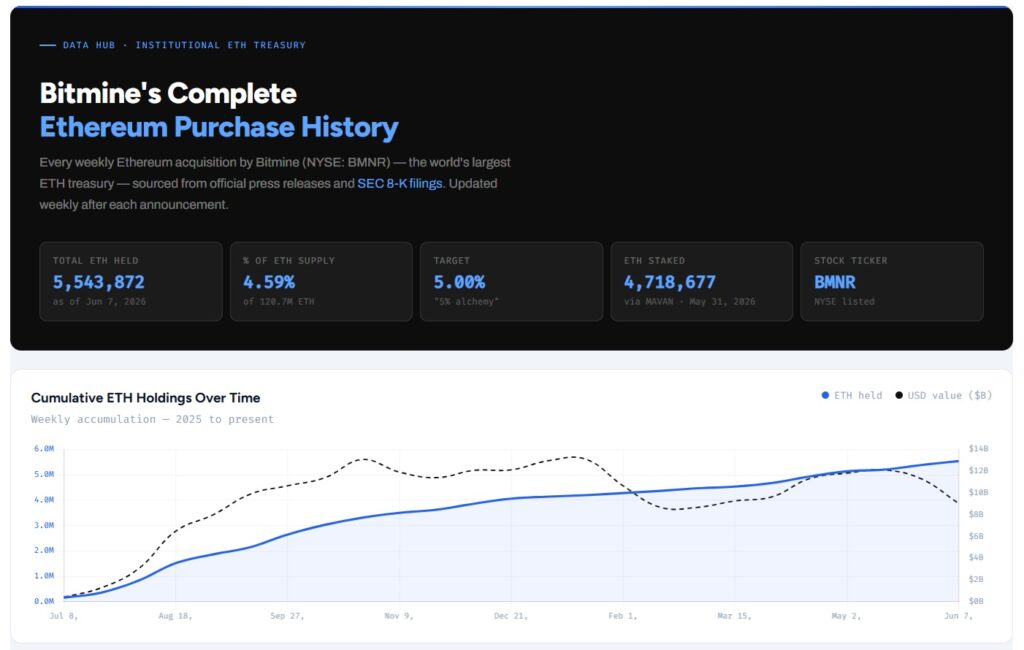Click the blue ETH line's end point at Jun 7
1024x650 pixels.
[x=958, y=461]
